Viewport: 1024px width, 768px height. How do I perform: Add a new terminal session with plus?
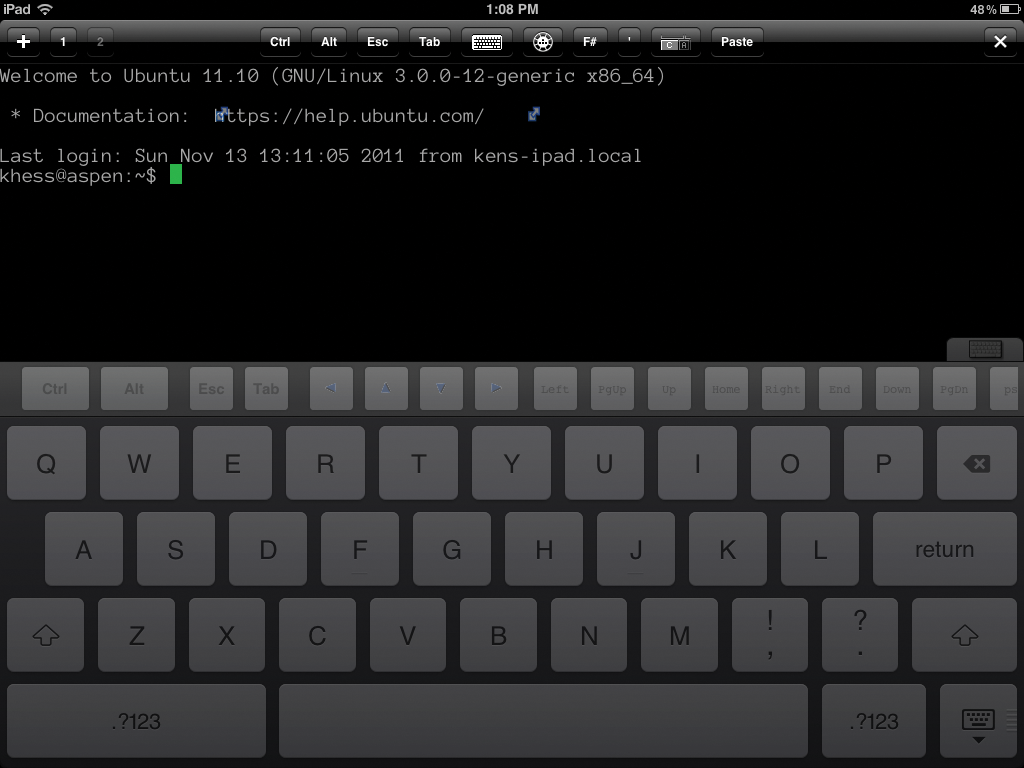point(24,42)
